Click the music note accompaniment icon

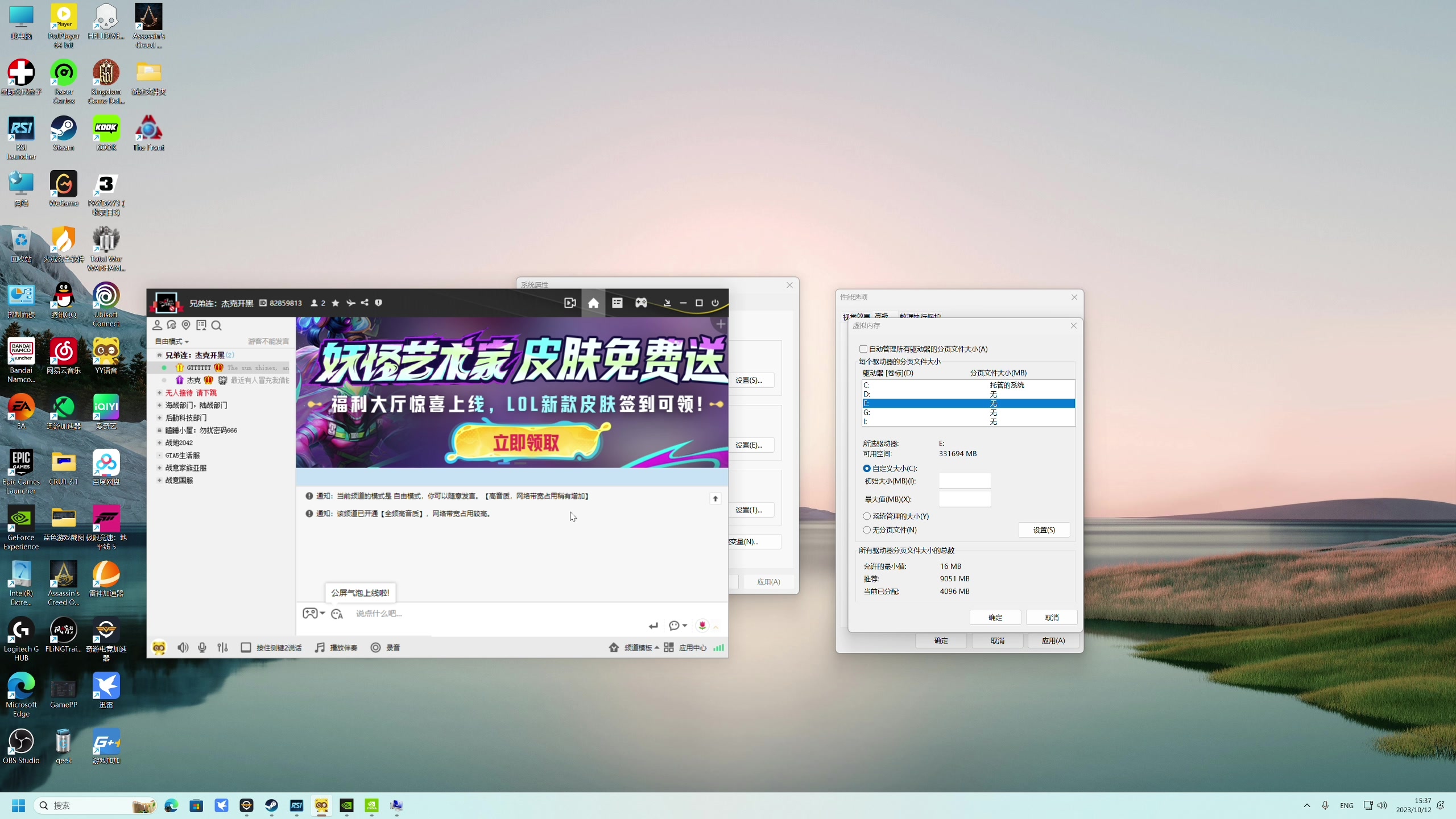pyautogui.click(x=320, y=648)
